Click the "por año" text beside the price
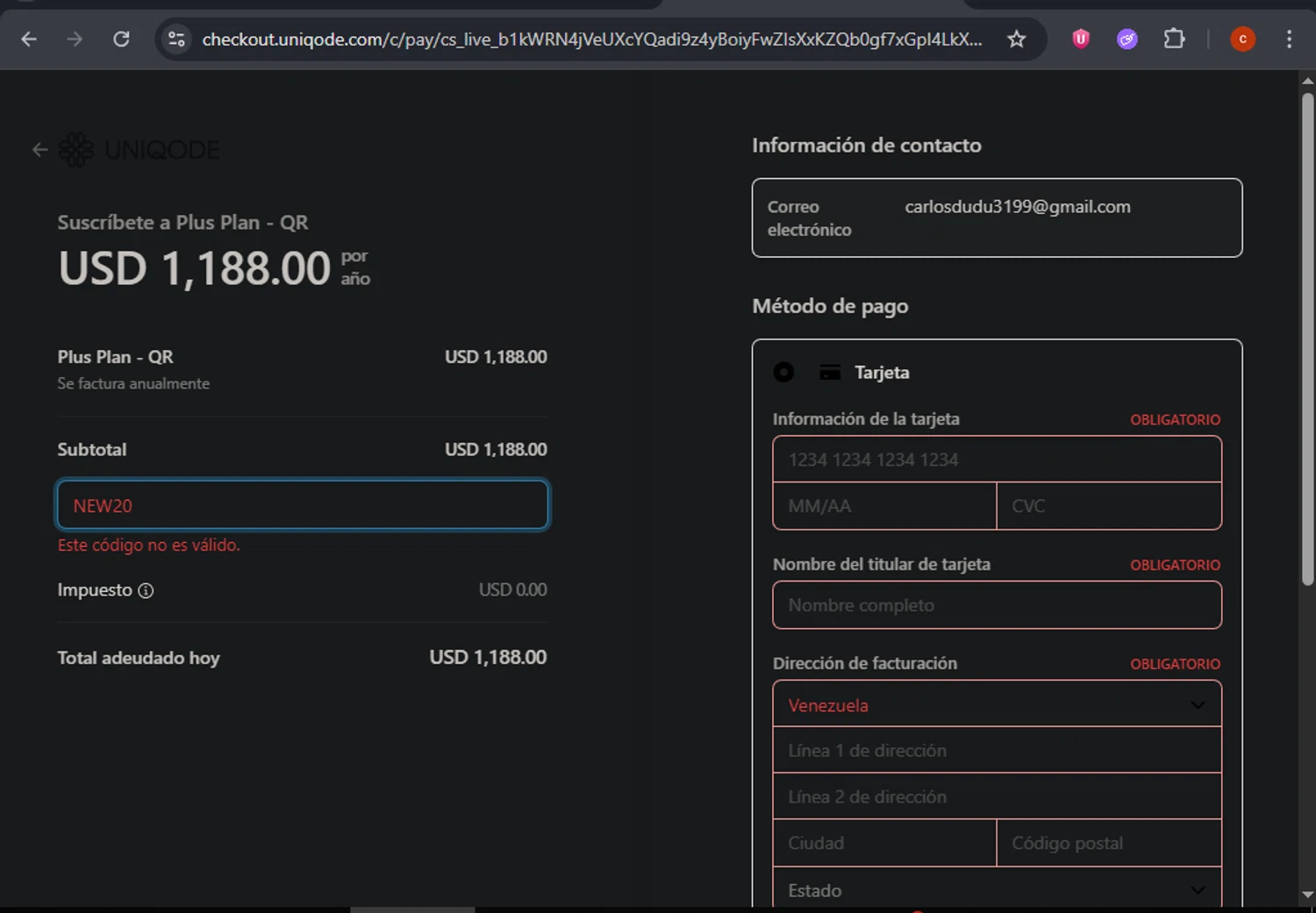The image size is (1316, 913). (x=355, y=267)
